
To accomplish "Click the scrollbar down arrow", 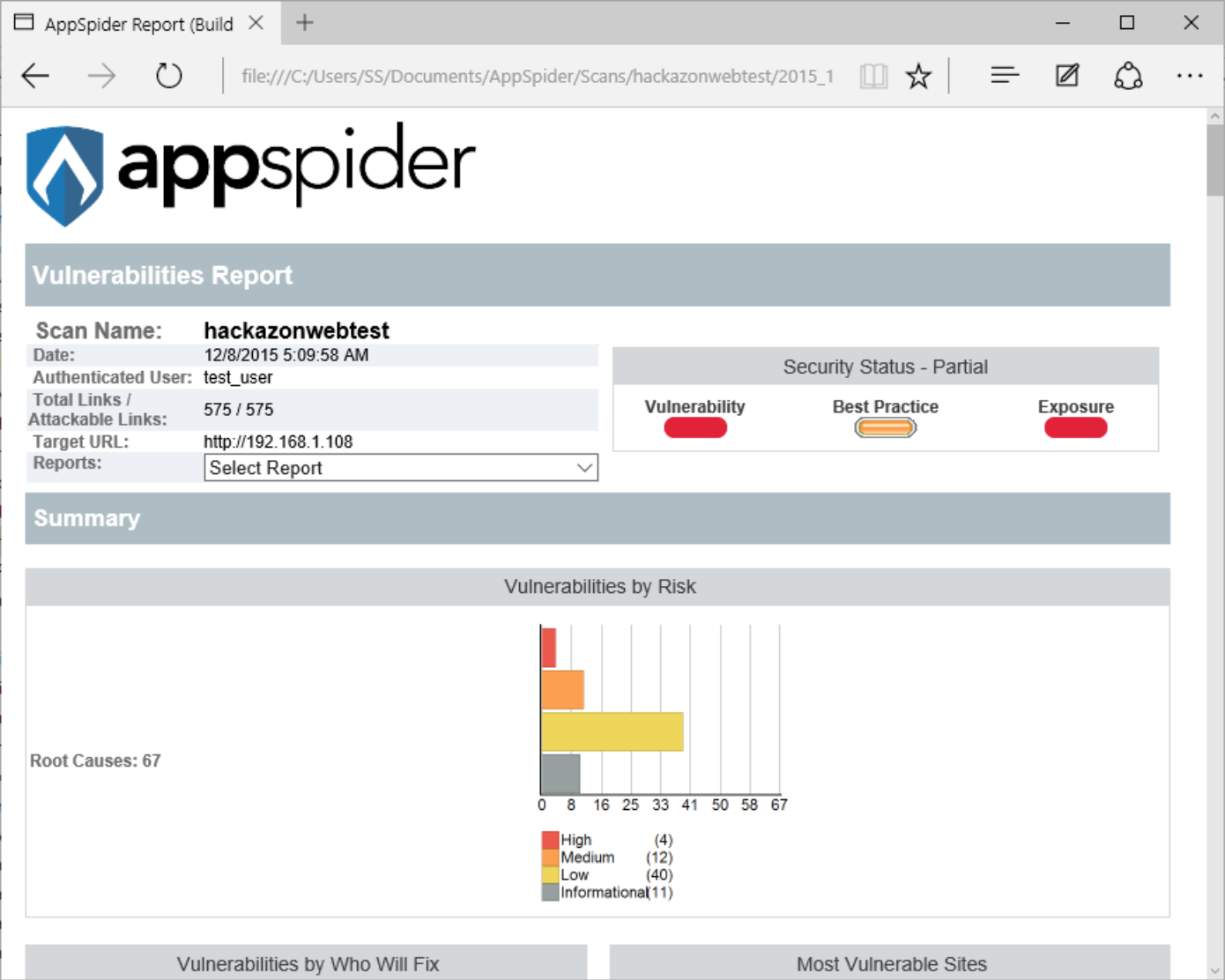I will (1215, 971).
